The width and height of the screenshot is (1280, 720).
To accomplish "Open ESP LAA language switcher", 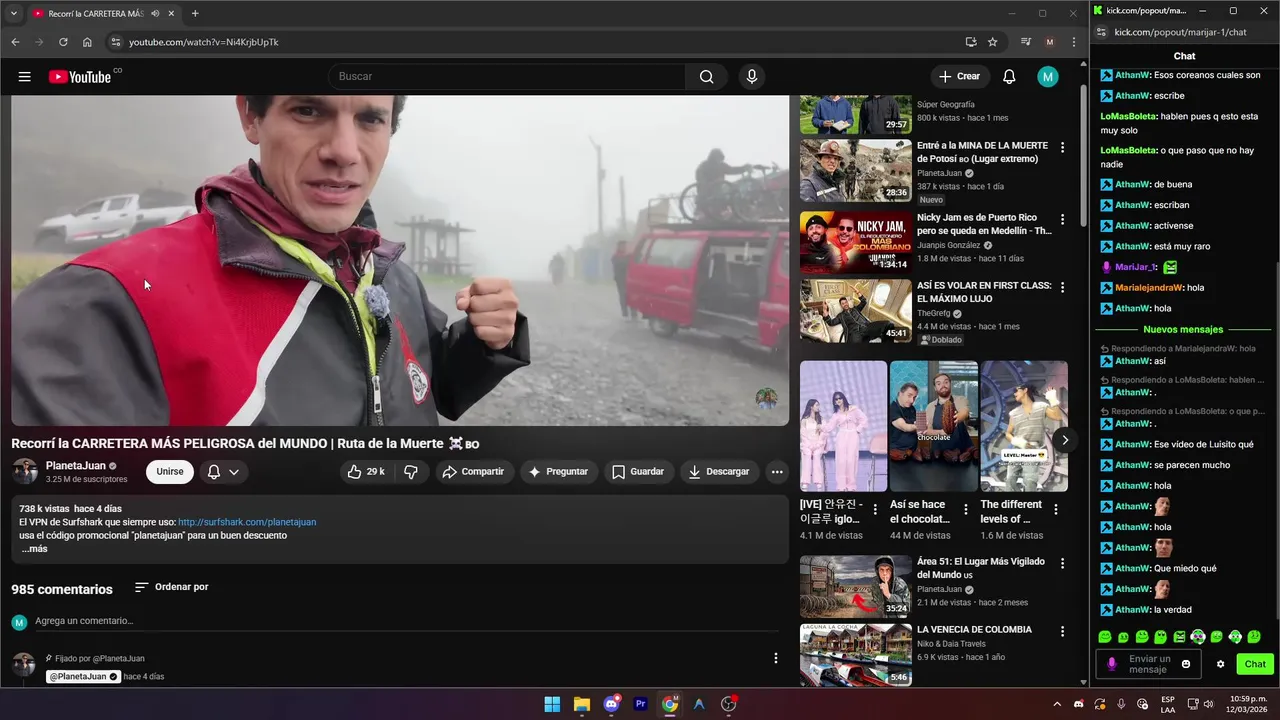I will [1168, 704].
